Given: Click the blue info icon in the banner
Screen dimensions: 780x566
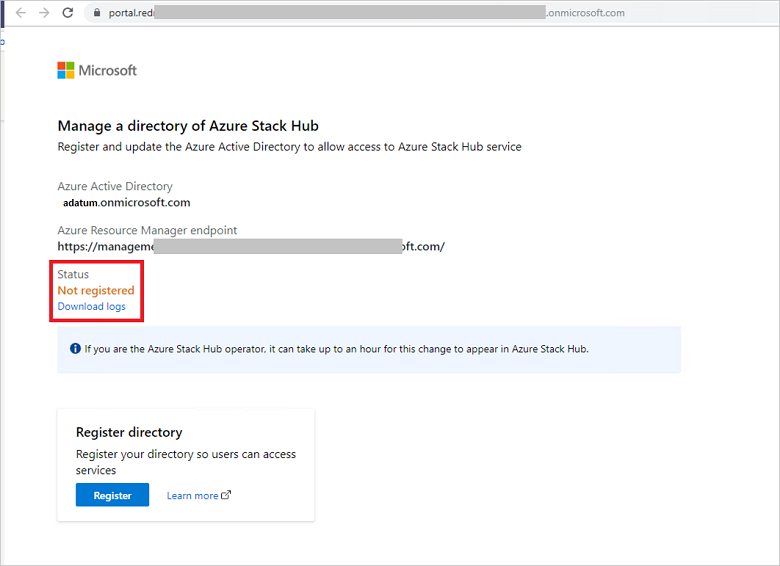Looking at the screenshot, I should [x=75, y=349].
